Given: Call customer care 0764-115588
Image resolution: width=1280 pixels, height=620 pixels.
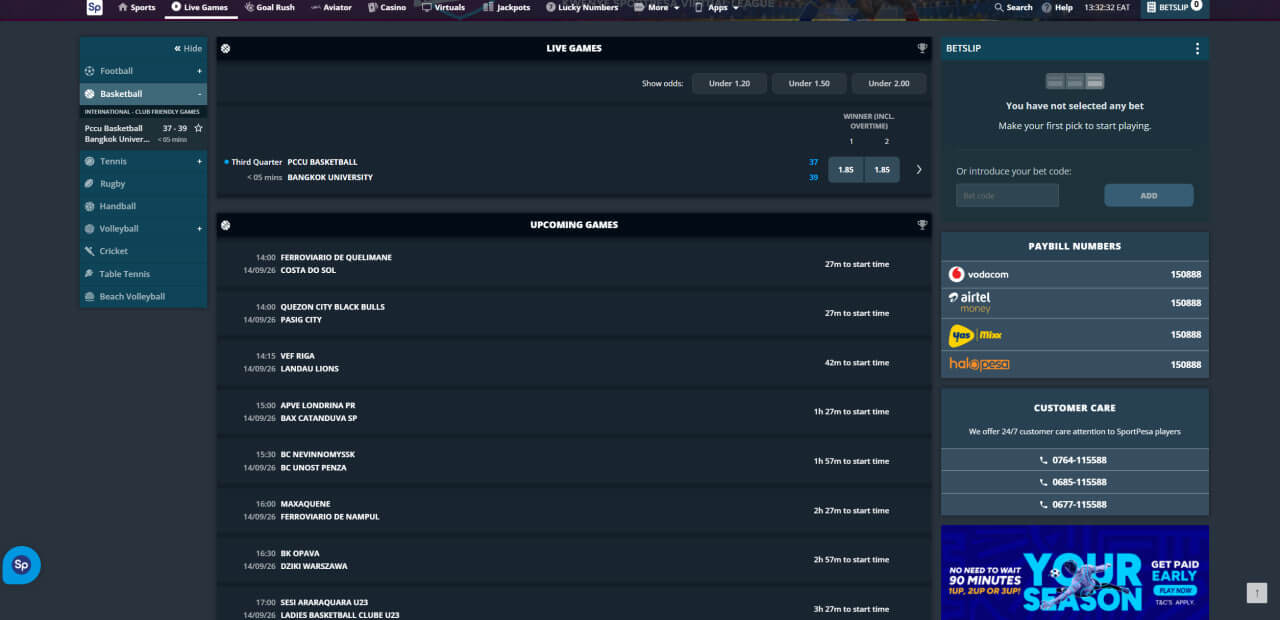Looking at the screenshot, I should (1075, 460).
